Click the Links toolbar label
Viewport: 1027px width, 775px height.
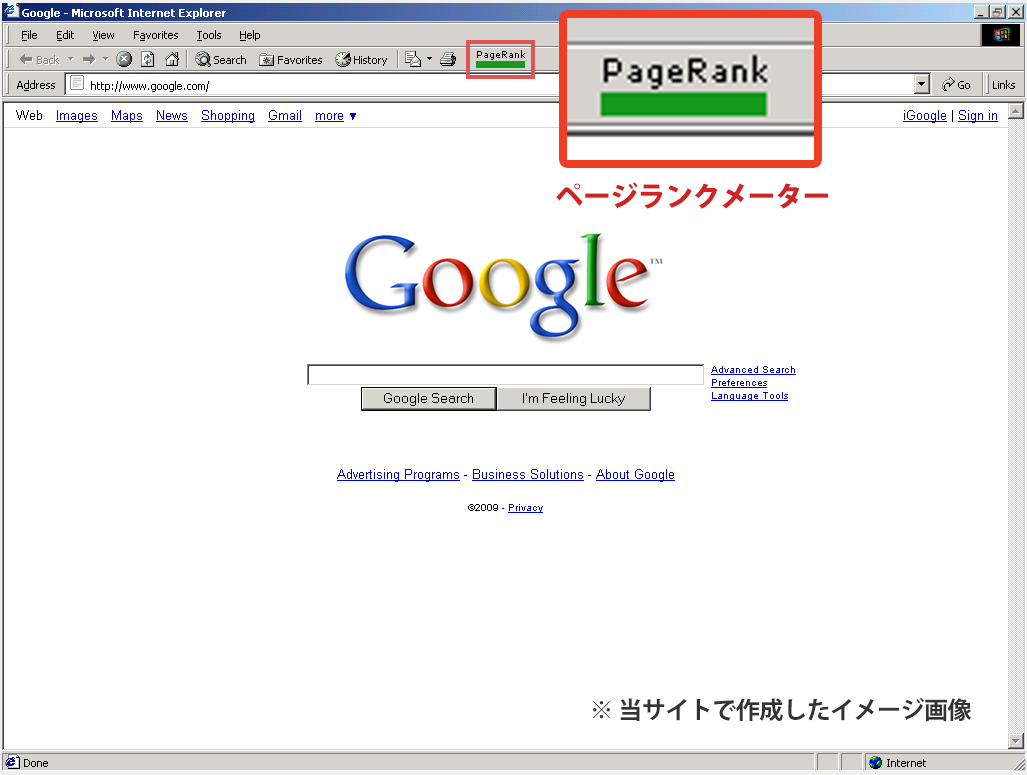(1003, 85)
